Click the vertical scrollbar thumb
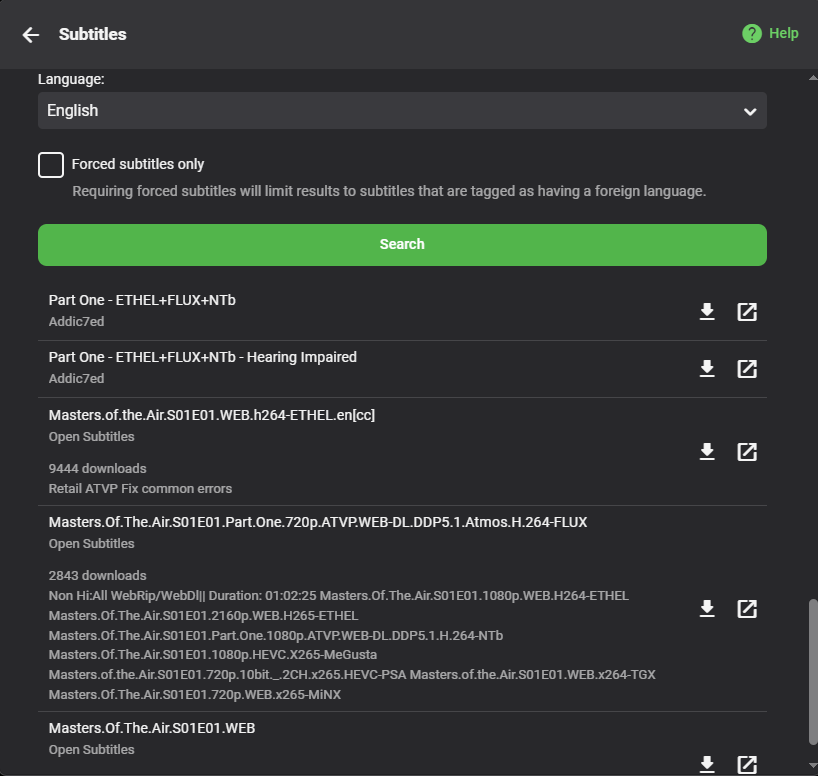 pyautogui.click(x=812, y=670)
